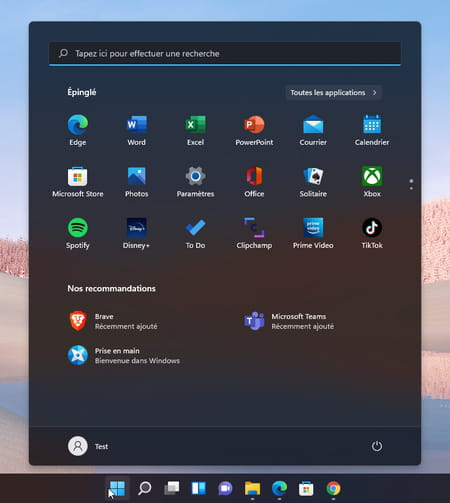
Task: Open recommended Brave recently added
Action: 113,321
